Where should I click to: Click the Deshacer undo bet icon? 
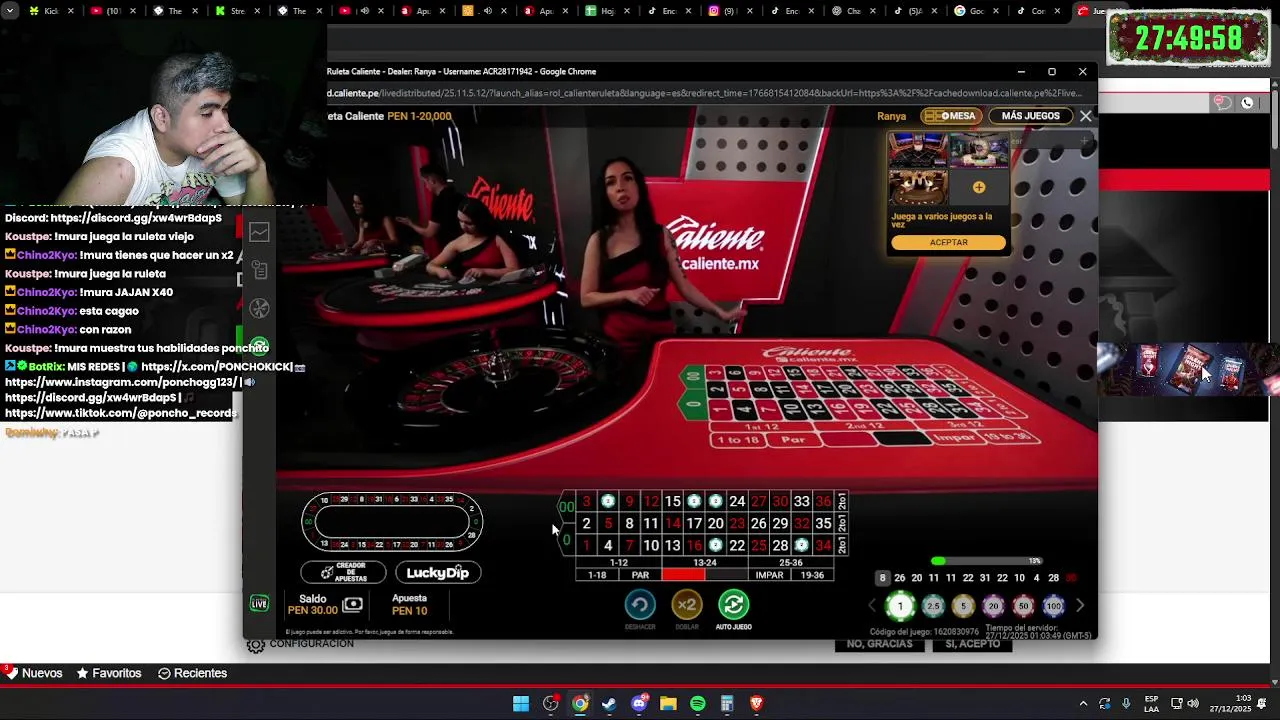click(x=640, y=605)
